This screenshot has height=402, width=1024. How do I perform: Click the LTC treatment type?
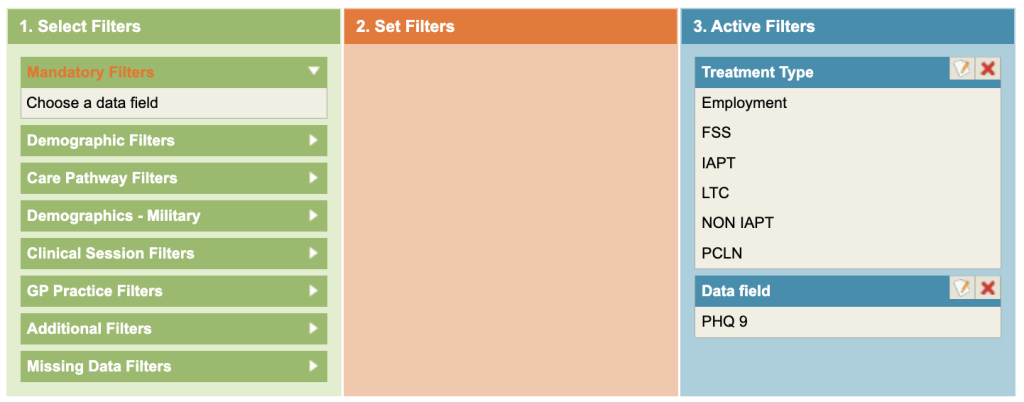point(716,192)
